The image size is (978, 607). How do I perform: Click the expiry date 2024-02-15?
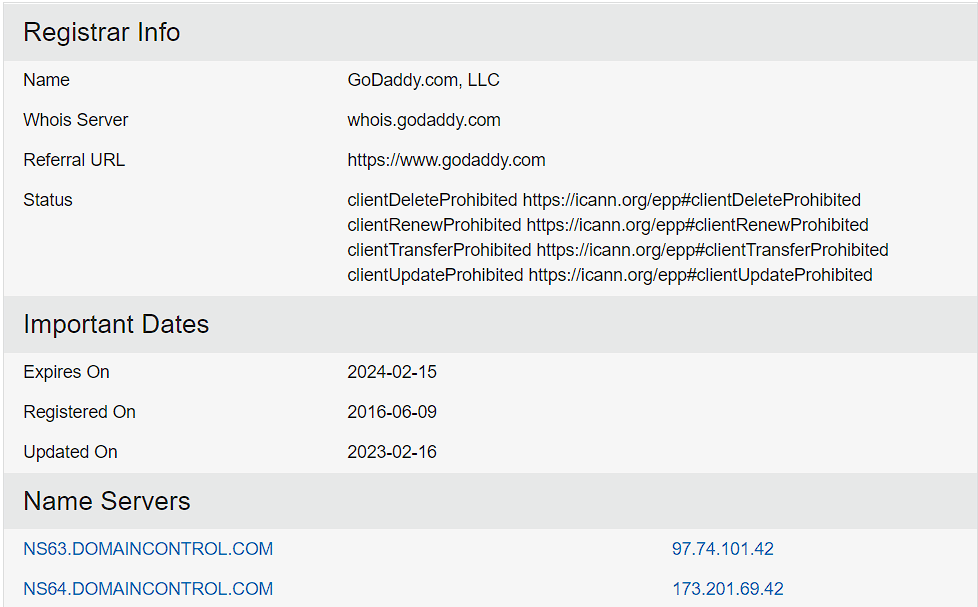click(x=392, y=372)
